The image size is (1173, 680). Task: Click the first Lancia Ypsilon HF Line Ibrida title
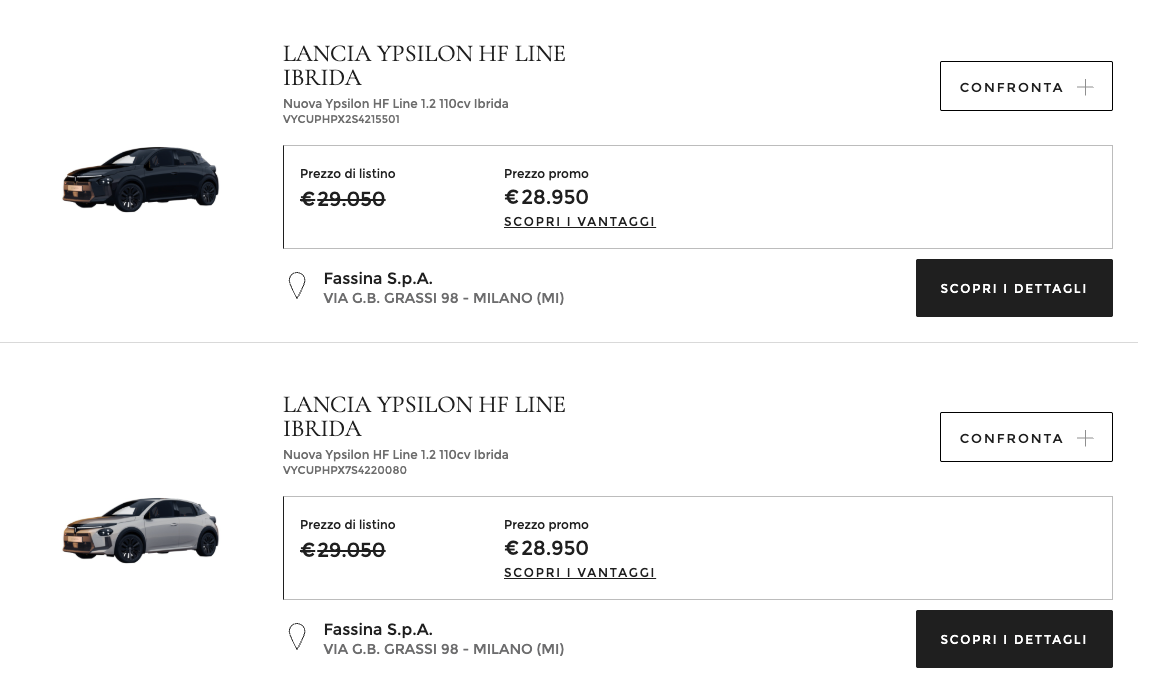pos(424,65)
